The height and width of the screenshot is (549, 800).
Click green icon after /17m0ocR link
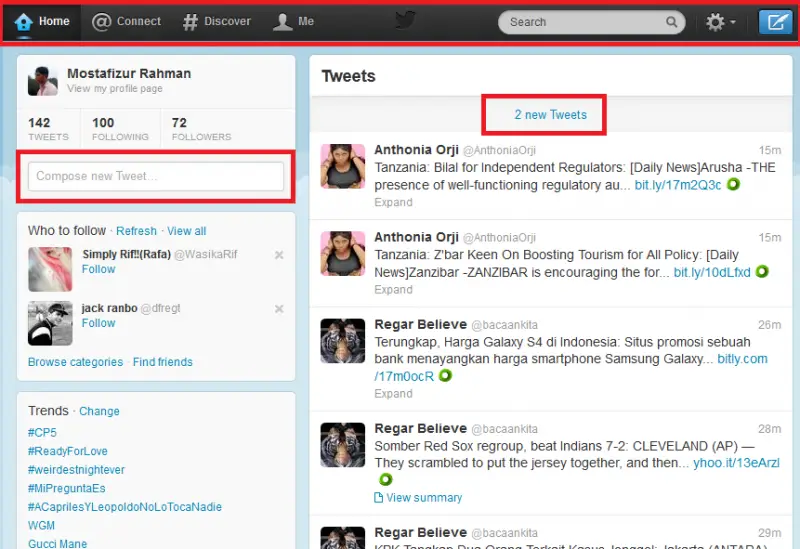coord(445,376)
